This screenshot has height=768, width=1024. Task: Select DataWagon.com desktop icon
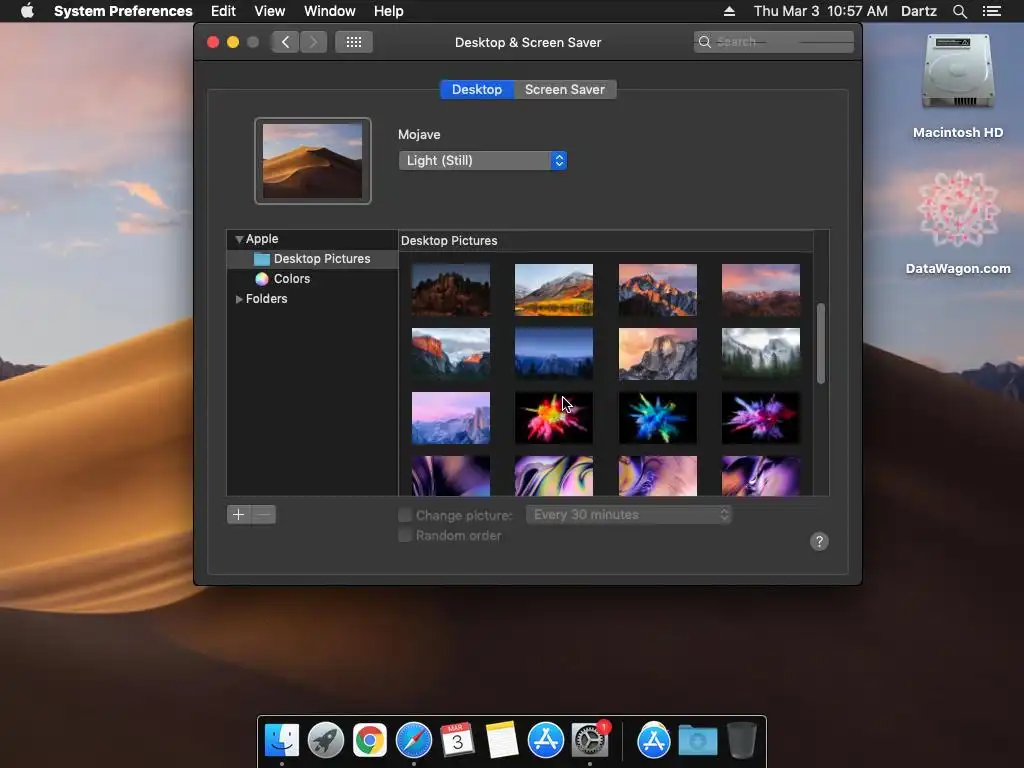point(958,209)
